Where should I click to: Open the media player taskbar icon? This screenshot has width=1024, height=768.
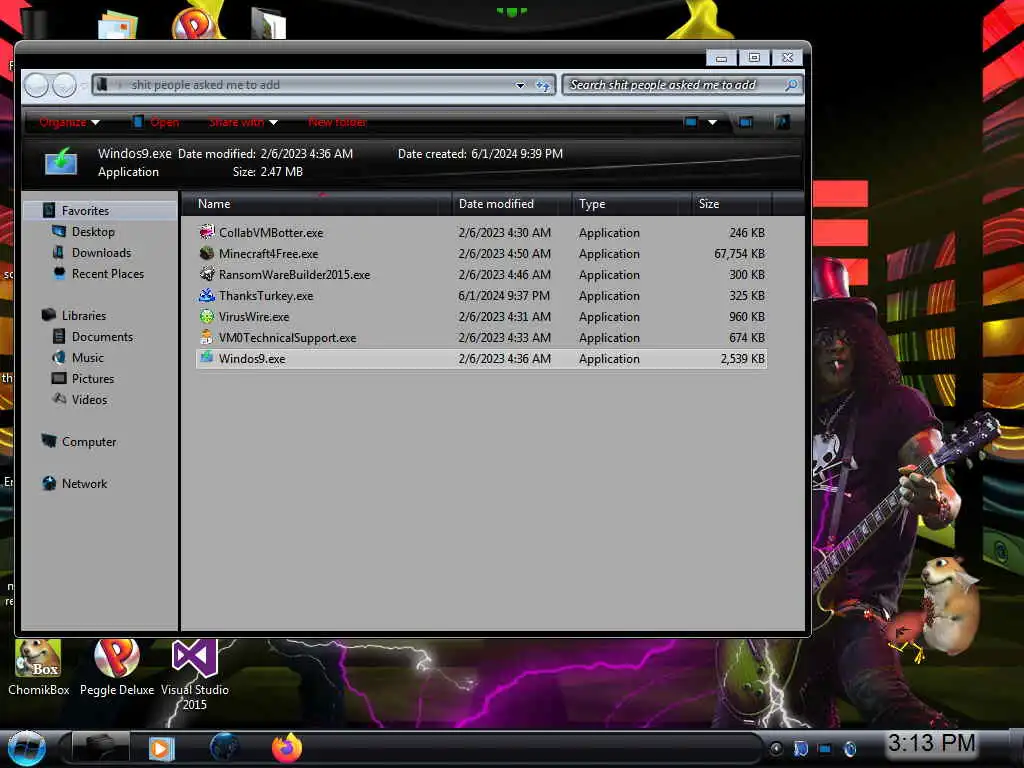point(161,748)
